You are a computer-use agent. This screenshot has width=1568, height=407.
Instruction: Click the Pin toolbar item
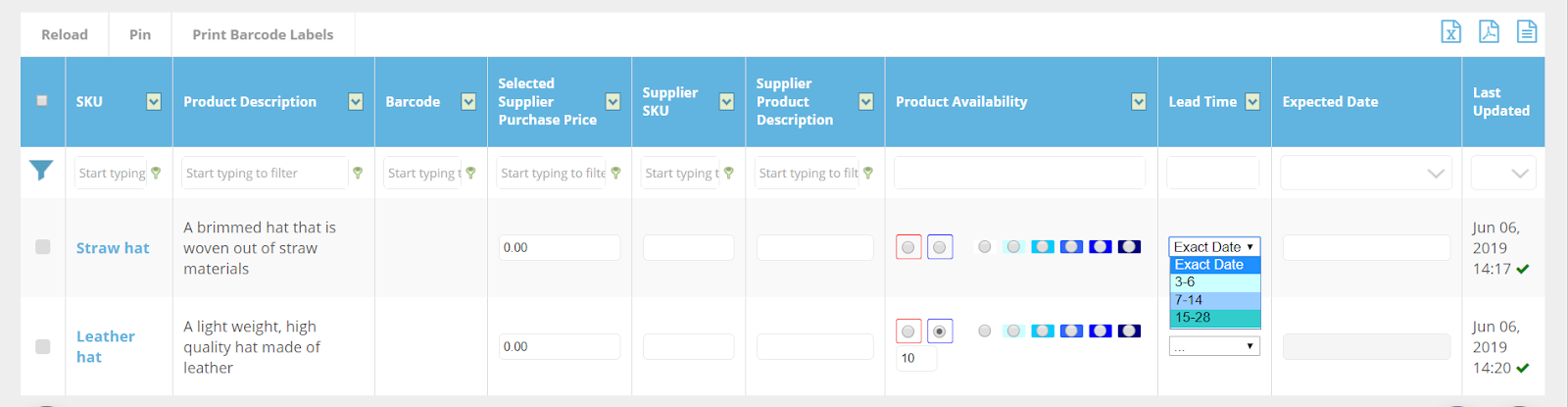tap(140, 34)
